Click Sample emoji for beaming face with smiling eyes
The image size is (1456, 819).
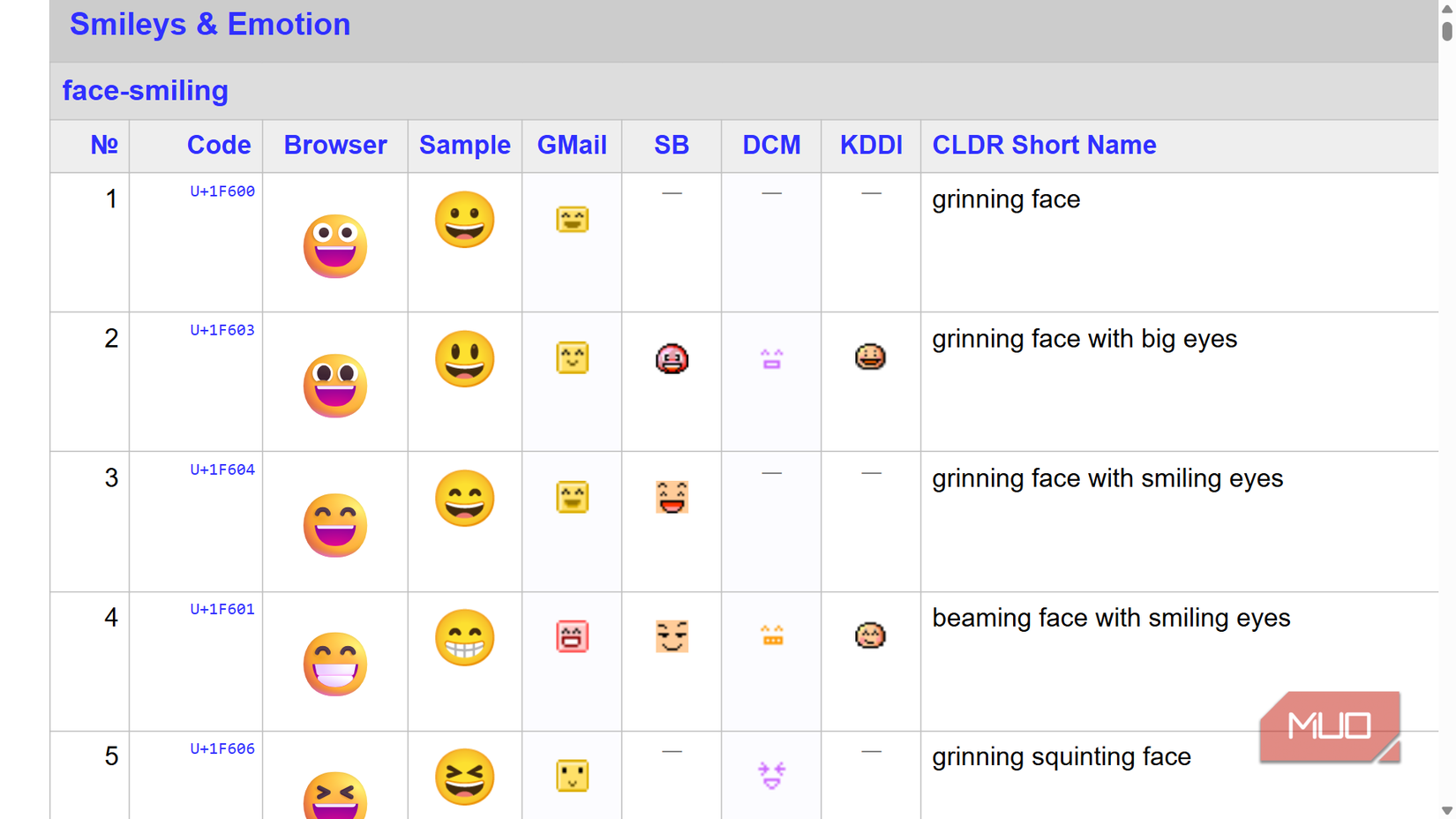point(465,638)
